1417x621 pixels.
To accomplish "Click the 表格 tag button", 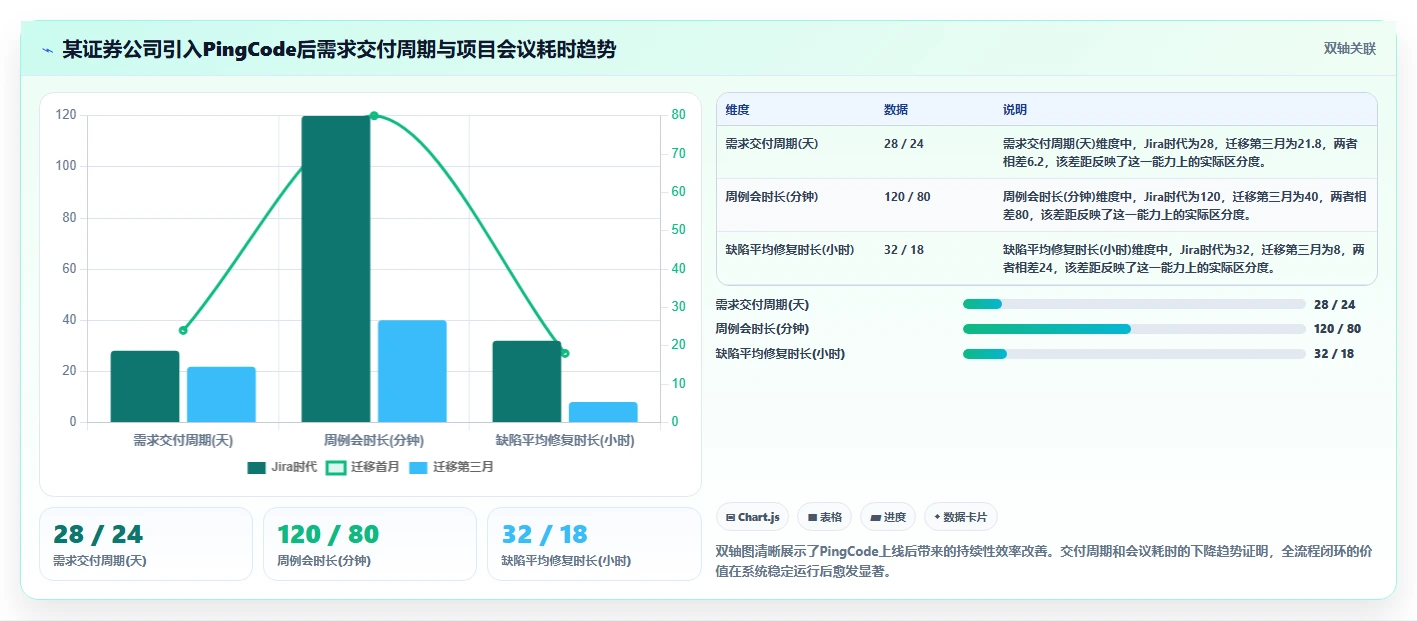I will (x=824, y=517).
